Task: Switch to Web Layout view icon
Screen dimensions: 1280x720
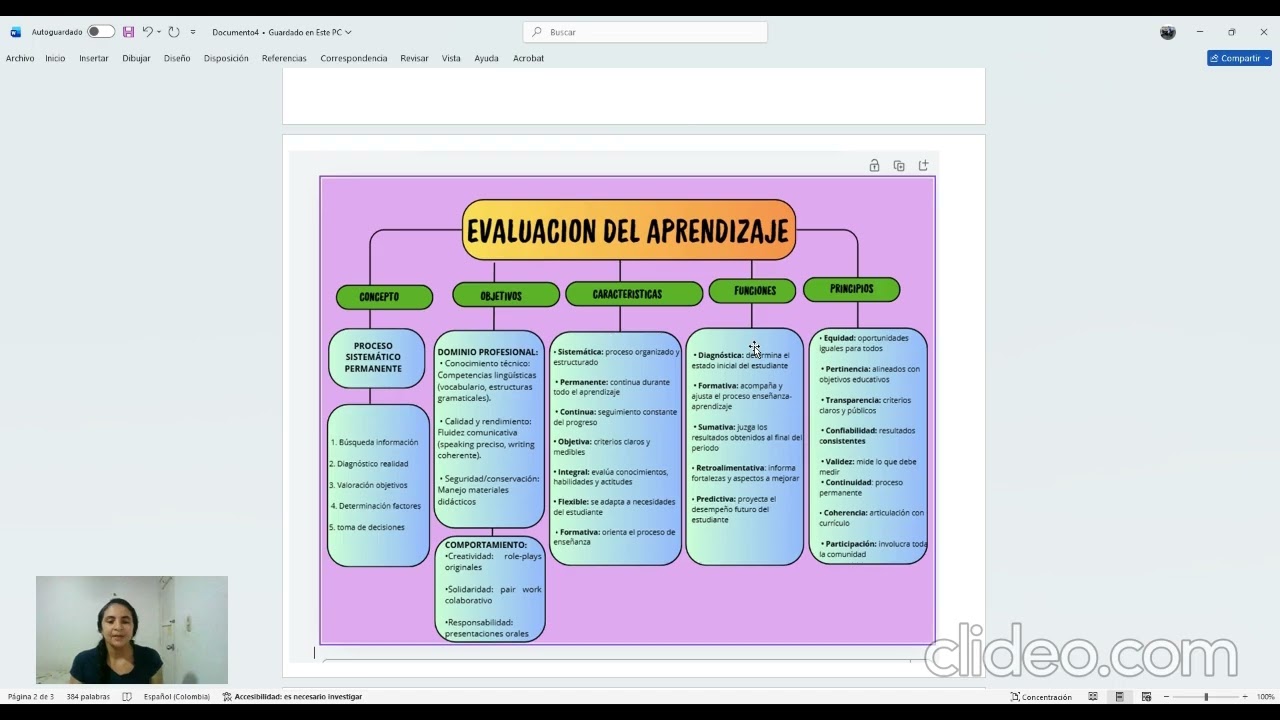Action: pos(1146,696)
